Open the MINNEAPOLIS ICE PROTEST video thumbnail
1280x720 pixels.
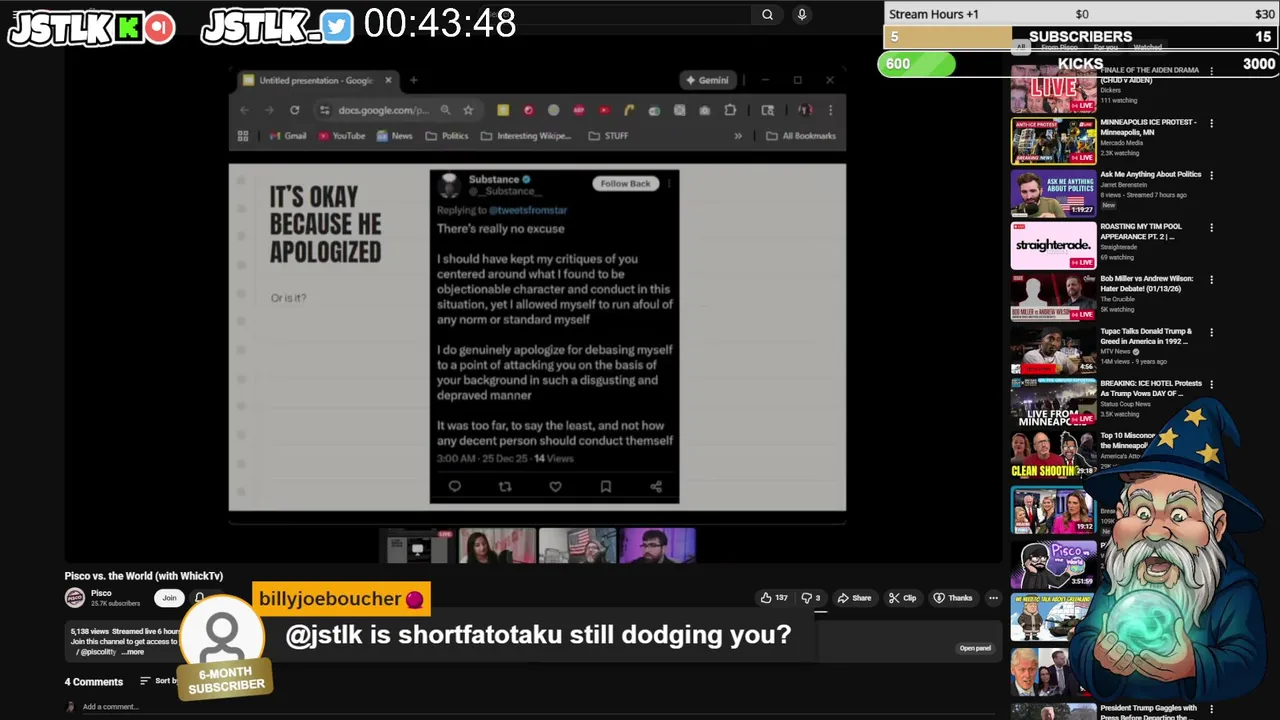(1053, 141)
